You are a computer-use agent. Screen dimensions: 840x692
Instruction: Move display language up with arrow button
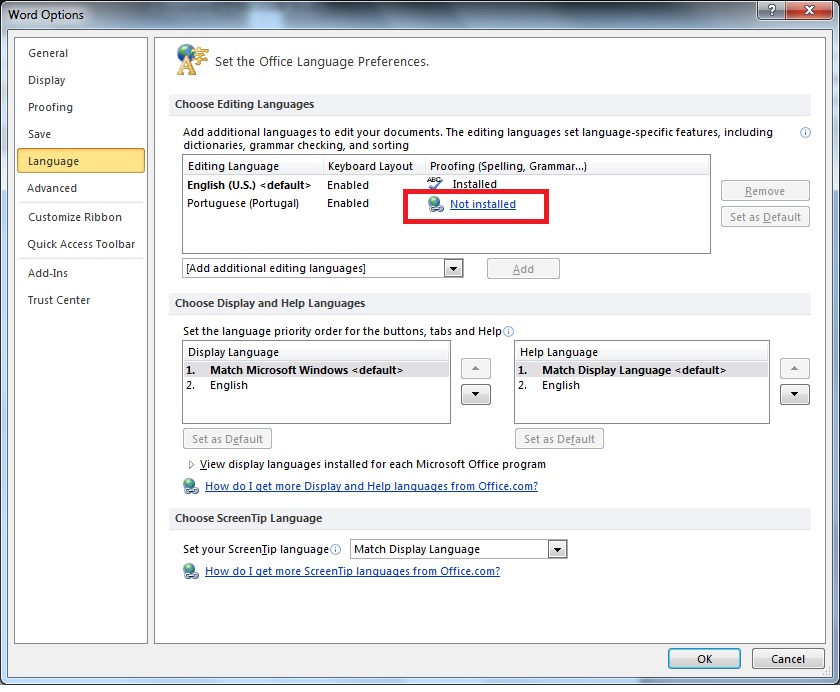click(476, 368)
